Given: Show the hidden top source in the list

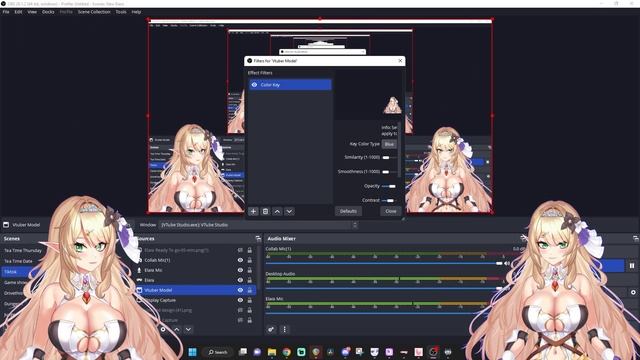Looking at the screenshot, I should pos(240,250).
